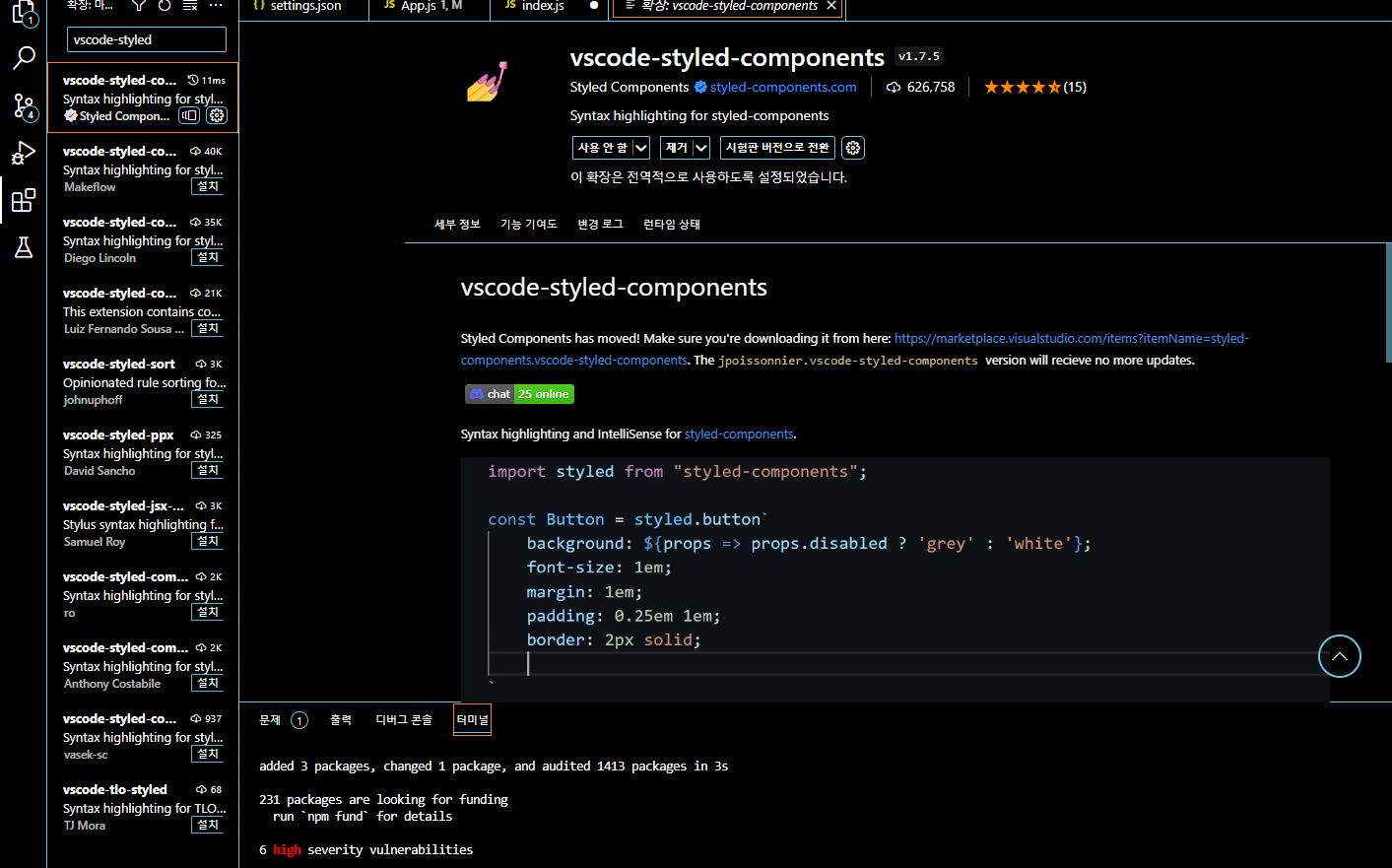
Task: Switch to the App.js editor tab
Action: [430, 7]
